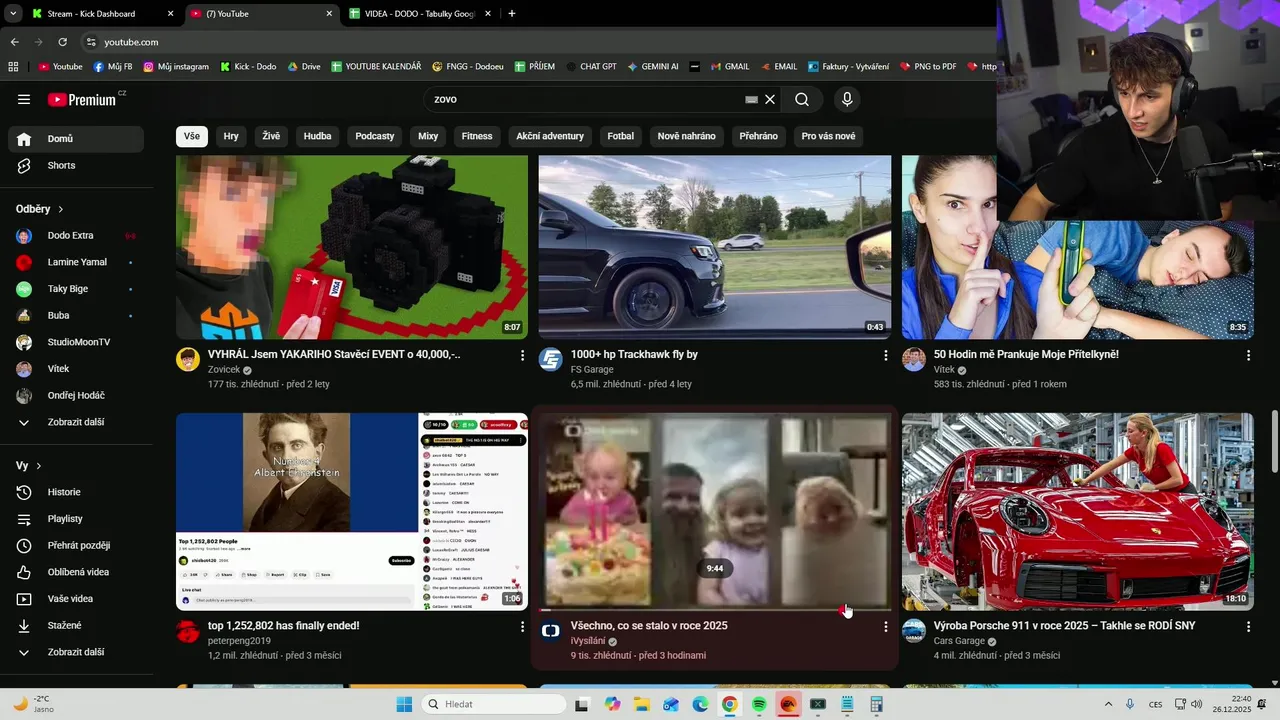The image size is (1280, 720).
Task: Reload the page with the refresh icon
Action: coord(62,42)
